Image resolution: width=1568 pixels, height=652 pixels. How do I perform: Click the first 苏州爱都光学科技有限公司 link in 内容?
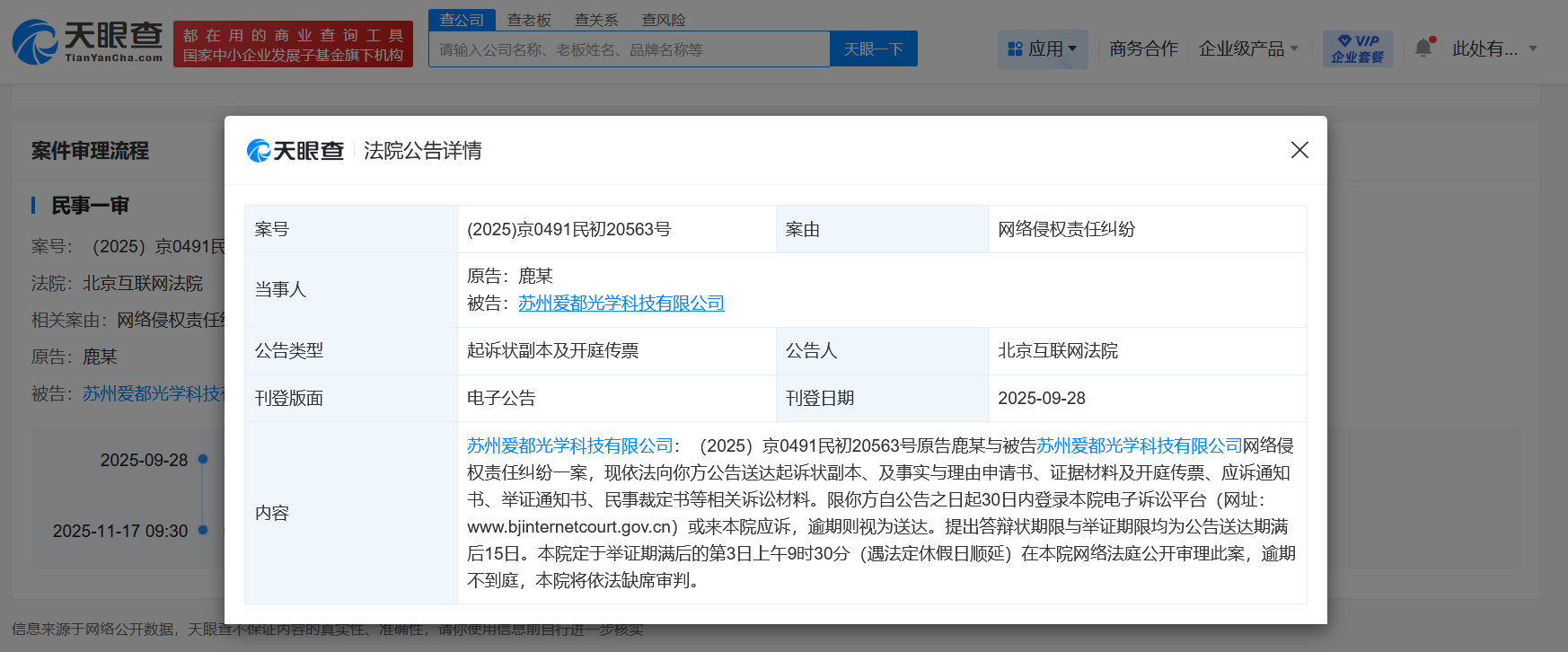[570, 445]
